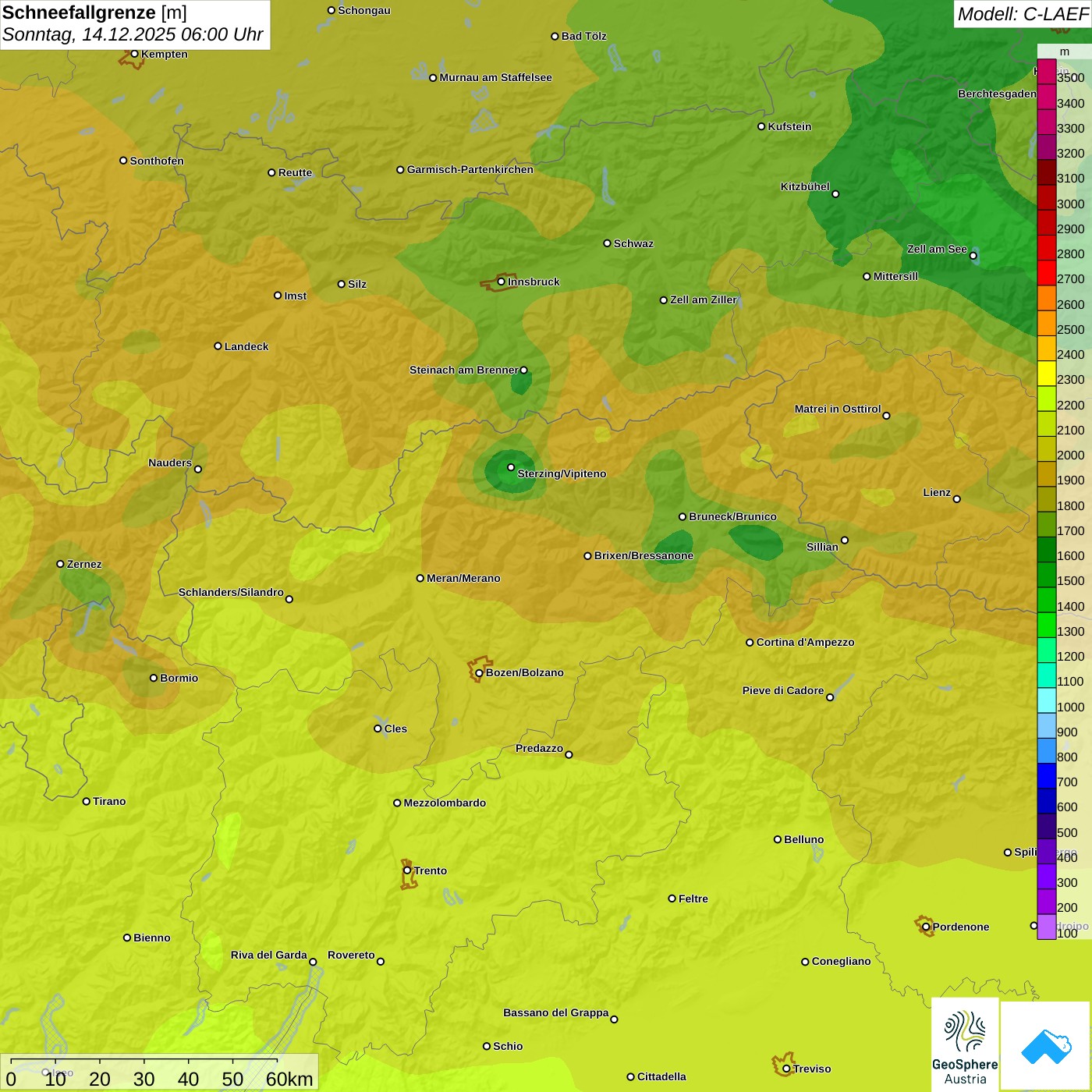Image resolution: width=1092 pixels, height=1092 pixels.
Task: Click the Meran/Merano label
Action: pyautogui.click(x=463, y=578)
